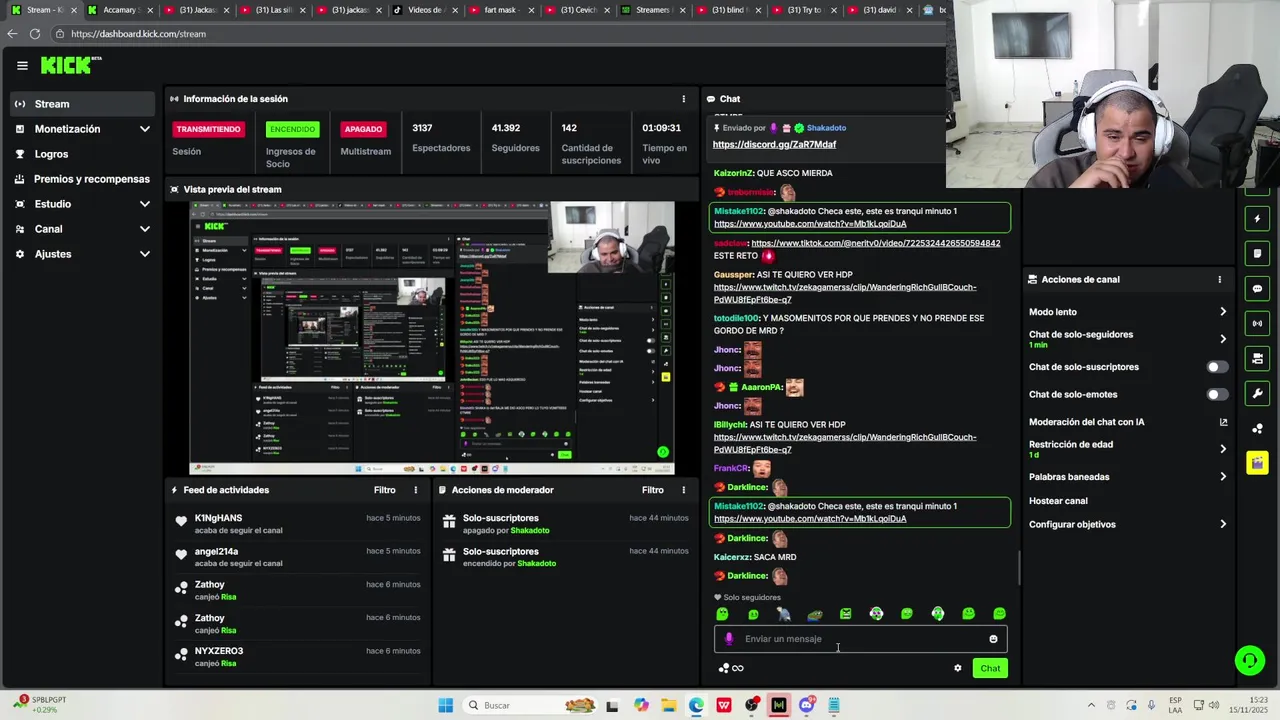The width and height of the screenshot is (1280, 720).
Task: Select the NYXZERO3 Risa redemption entry
Action: (x=298, y=656)
